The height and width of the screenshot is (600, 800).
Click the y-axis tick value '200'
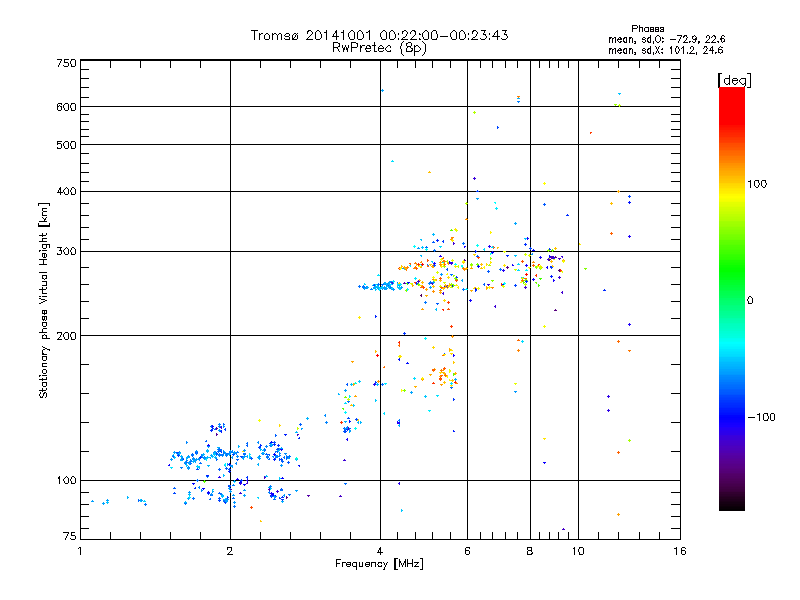click(66, 336)
